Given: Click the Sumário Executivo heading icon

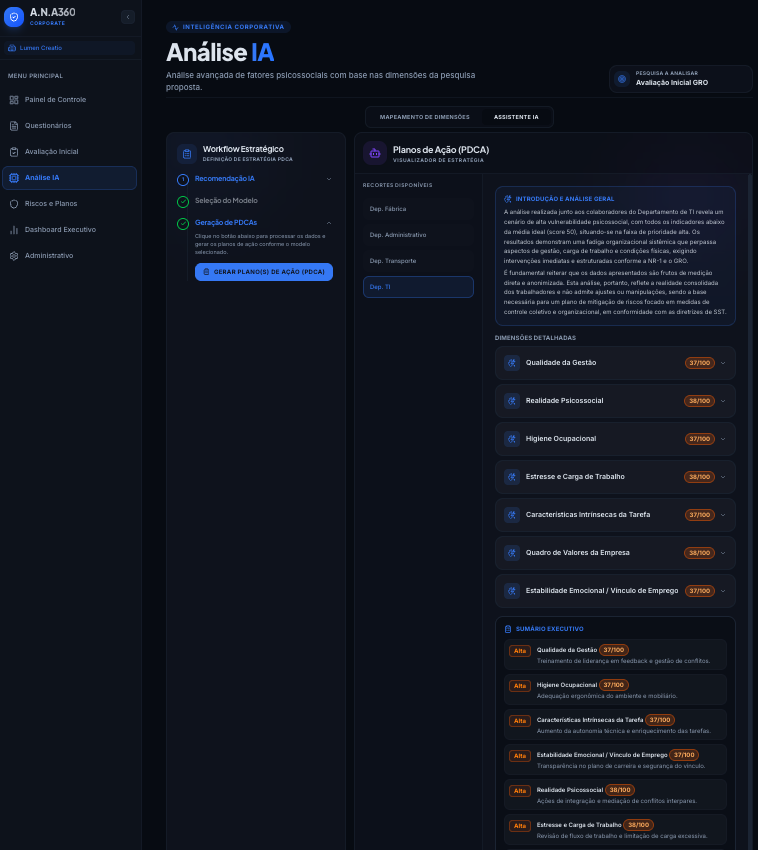Looking at the screenshot, I should pyautogui.click(x=508, y=629).
